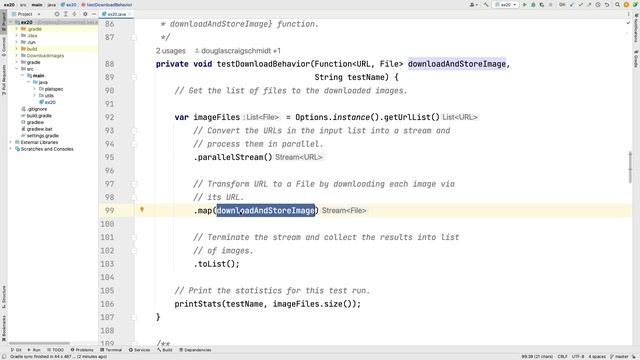The height and width of the screenshot is (360, 640).
Task: Open the Problems tool window tab
Action: click(82, 350)
